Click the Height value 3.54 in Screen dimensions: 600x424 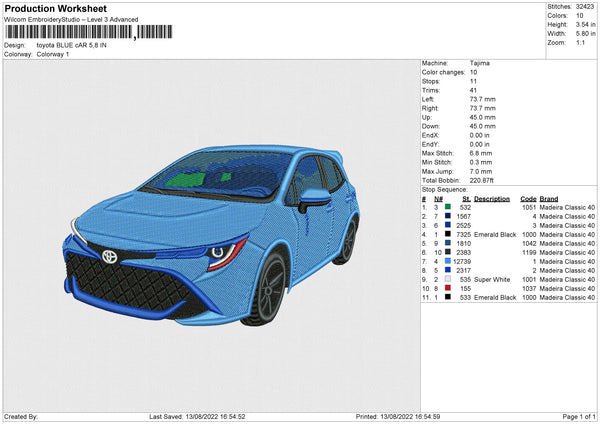[585, 24]
